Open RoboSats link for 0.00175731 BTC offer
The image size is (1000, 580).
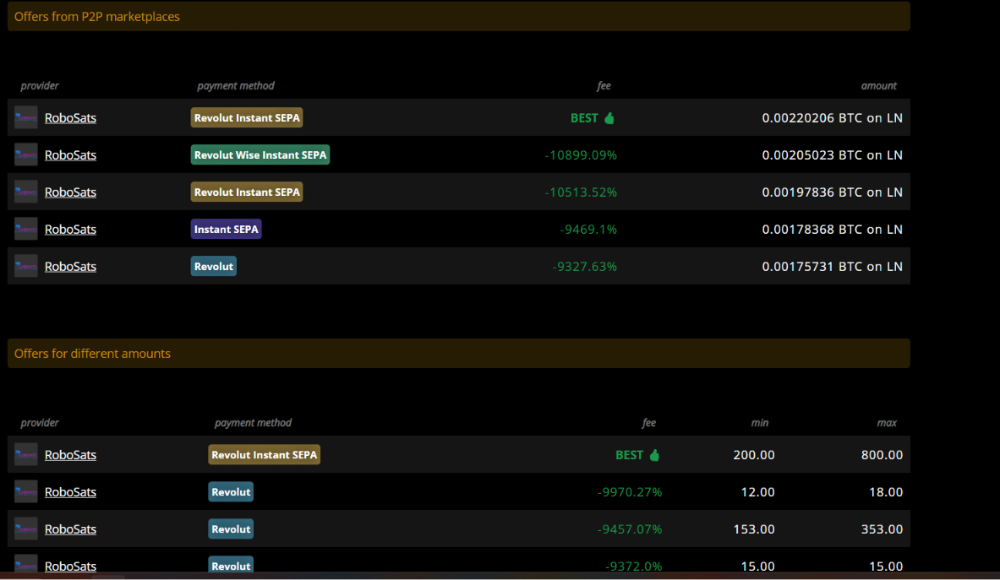tap(70, 266)
